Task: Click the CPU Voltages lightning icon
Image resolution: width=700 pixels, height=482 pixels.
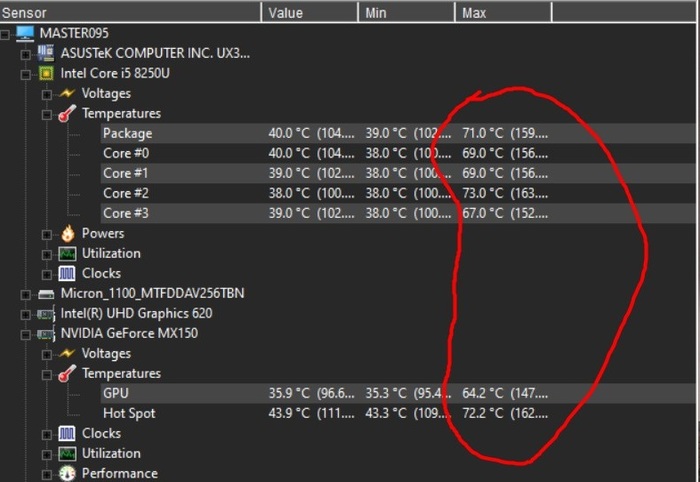Action: coord(67,93)
